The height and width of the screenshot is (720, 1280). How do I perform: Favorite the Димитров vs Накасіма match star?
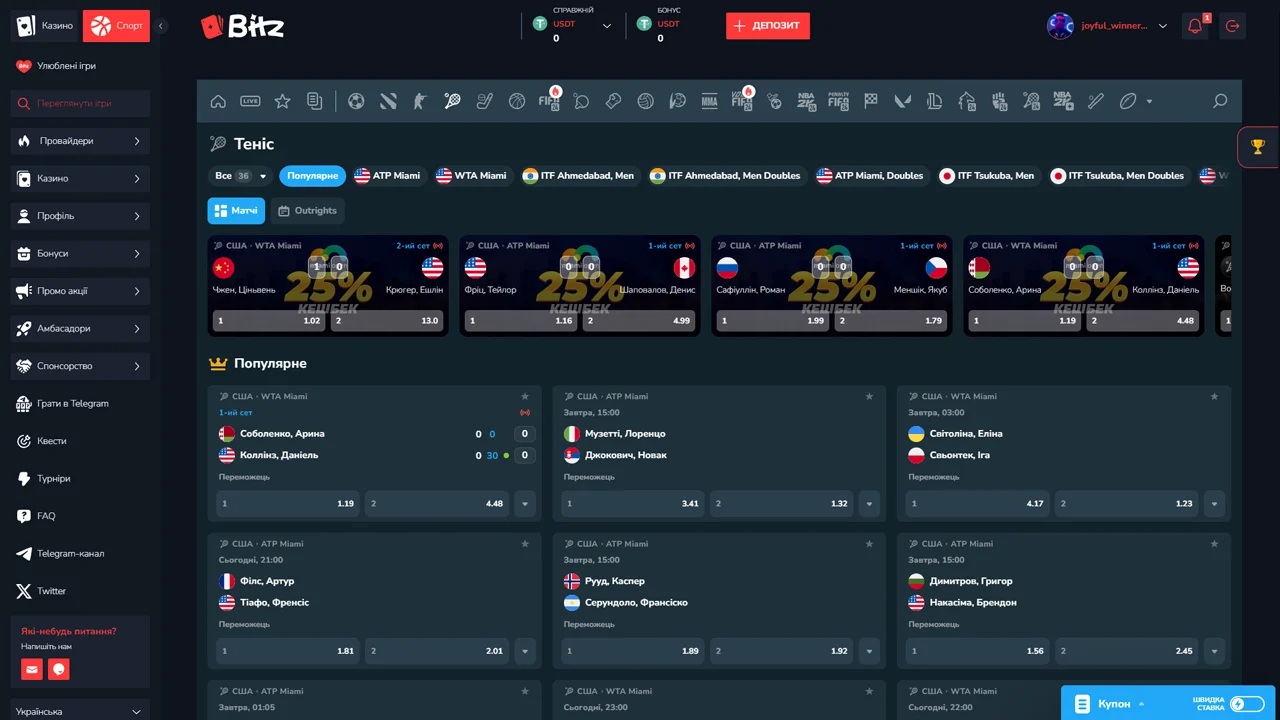tap(1214, 544)
